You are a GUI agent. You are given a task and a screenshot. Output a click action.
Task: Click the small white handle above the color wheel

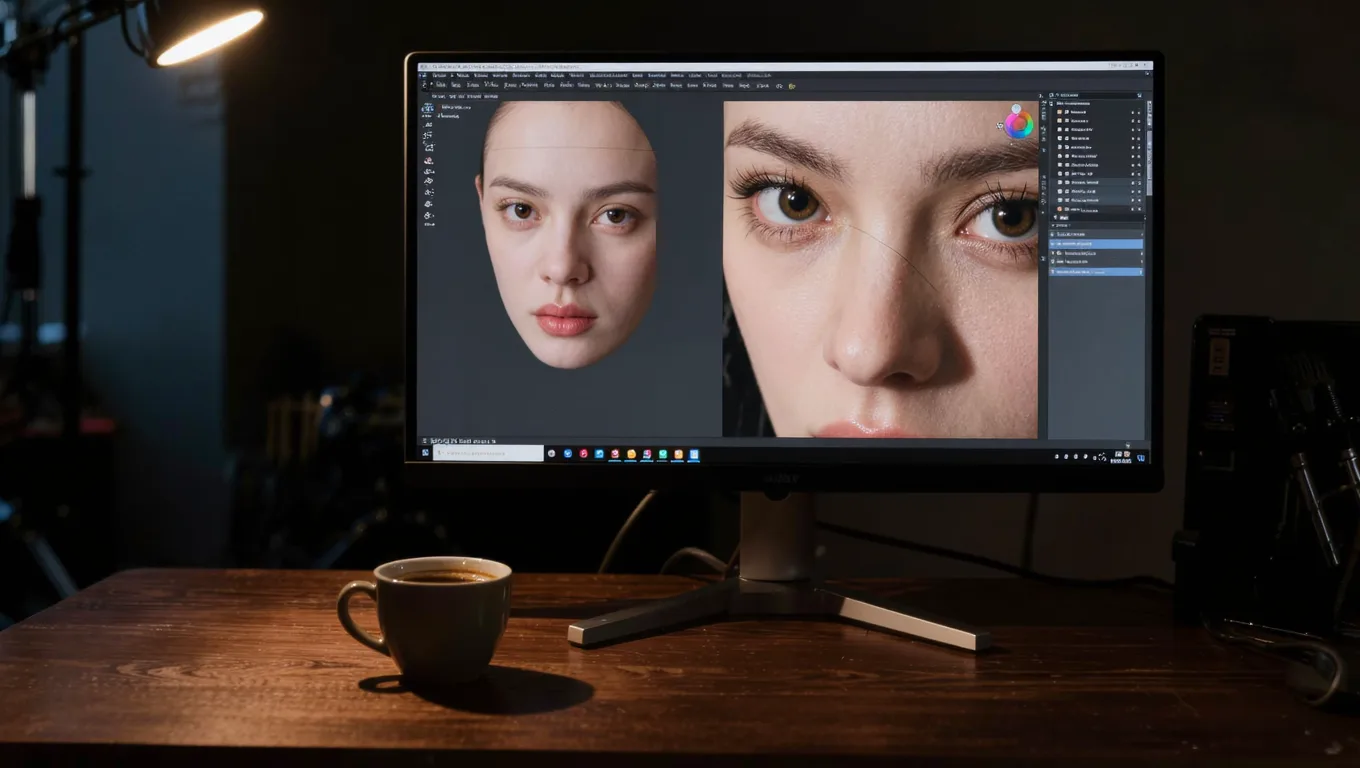click(x=1016, y=109)
